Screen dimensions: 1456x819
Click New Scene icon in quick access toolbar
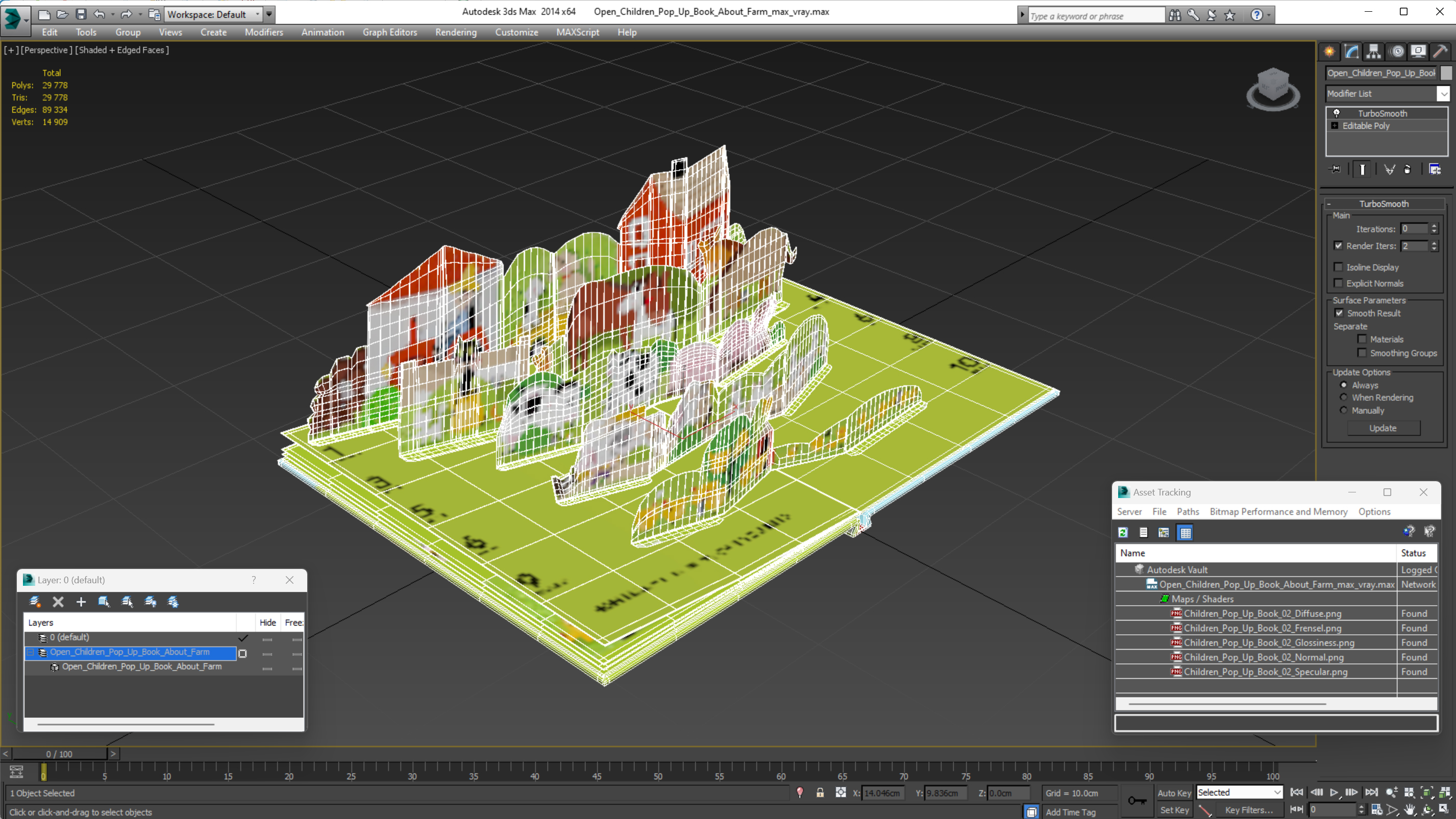pyautogui.click(x=44, y=14)
